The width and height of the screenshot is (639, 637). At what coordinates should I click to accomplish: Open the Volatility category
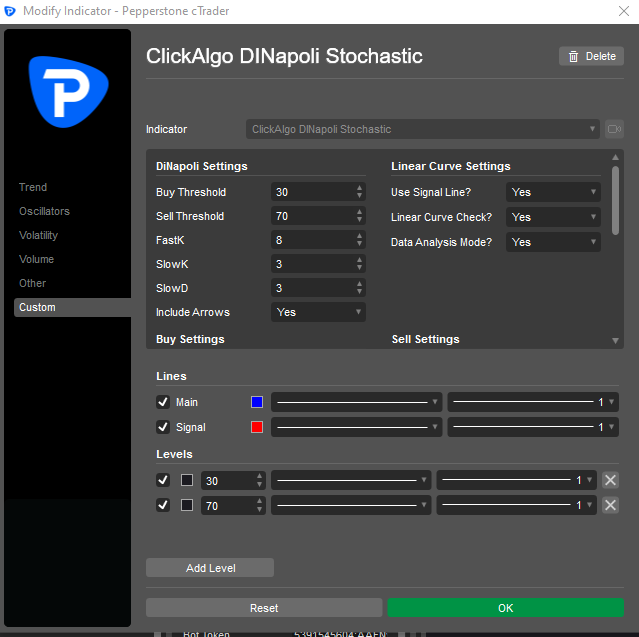click(x=38, y=235)
